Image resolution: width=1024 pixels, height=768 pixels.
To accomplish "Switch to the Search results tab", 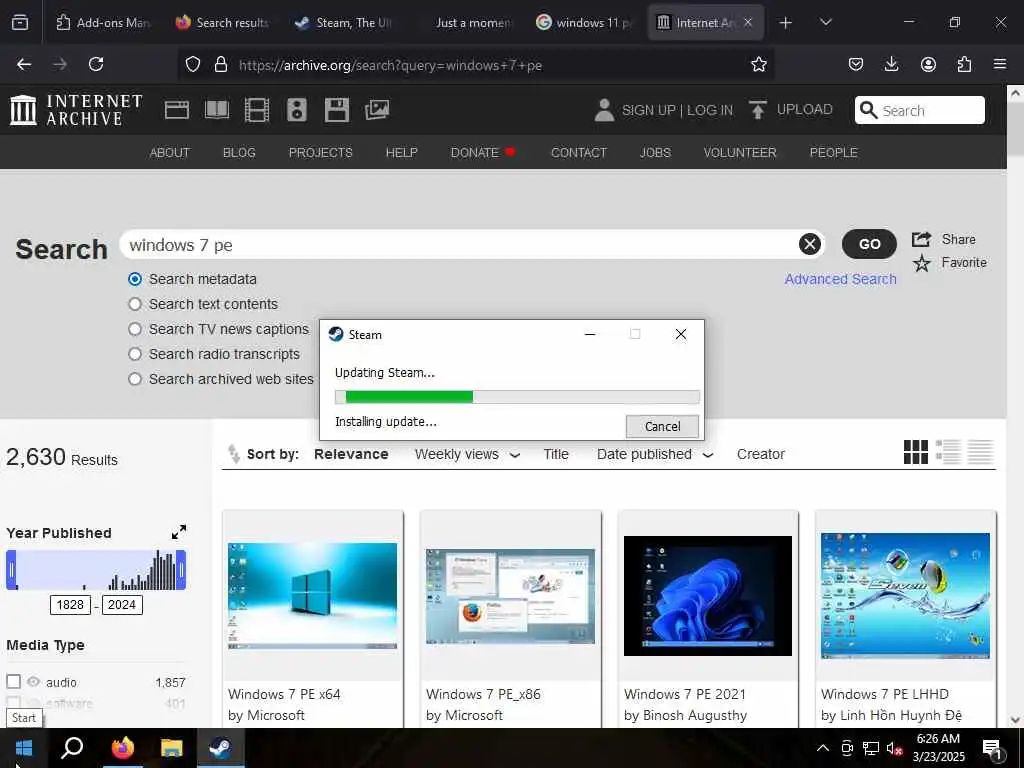I will pos(222,22).
